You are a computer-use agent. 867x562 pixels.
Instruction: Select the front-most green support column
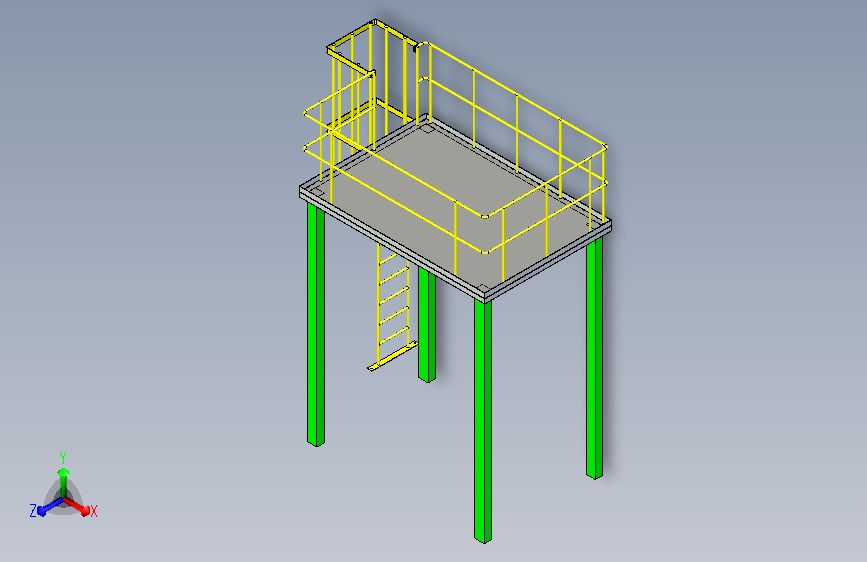pyautogui.click(x=483, y=422)
